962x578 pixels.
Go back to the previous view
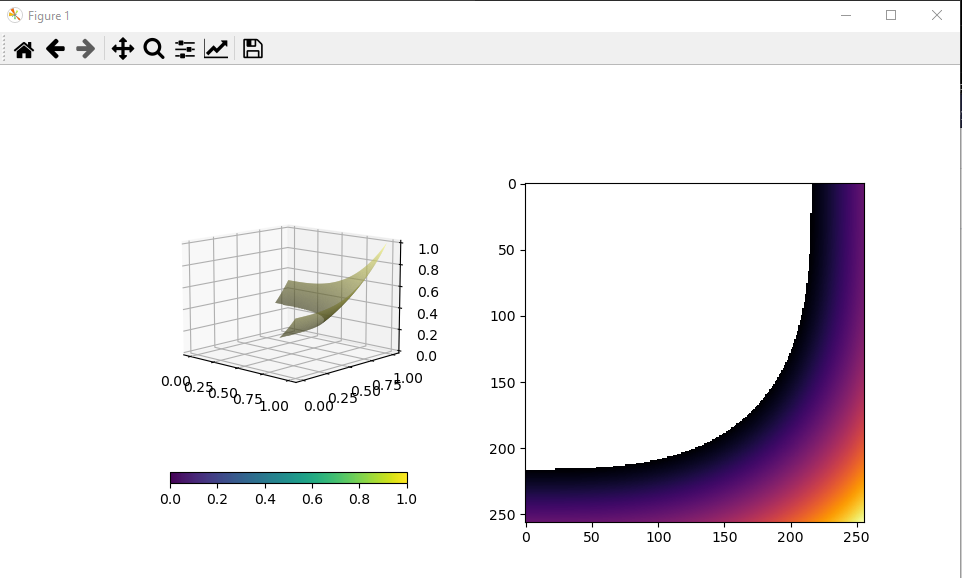55,49
